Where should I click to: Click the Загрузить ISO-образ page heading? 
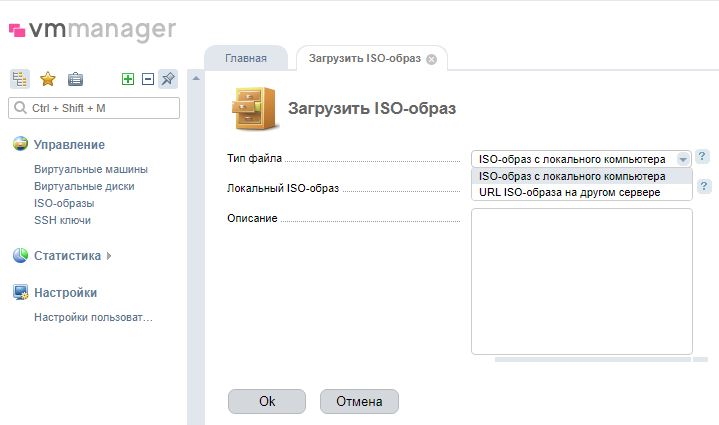[x=372, y=108]
